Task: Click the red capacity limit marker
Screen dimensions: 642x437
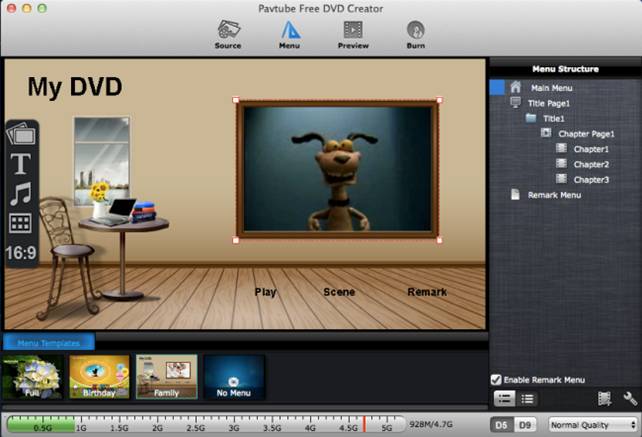Action: coord(364,424)
